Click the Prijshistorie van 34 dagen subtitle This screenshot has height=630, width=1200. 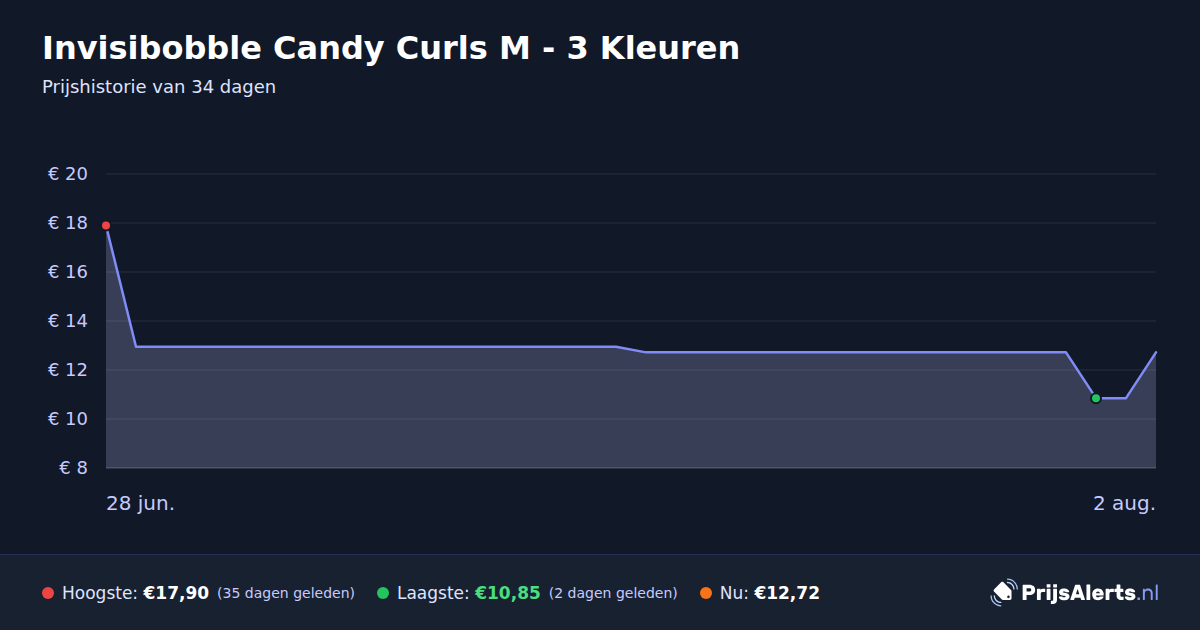tap(159, 87)
